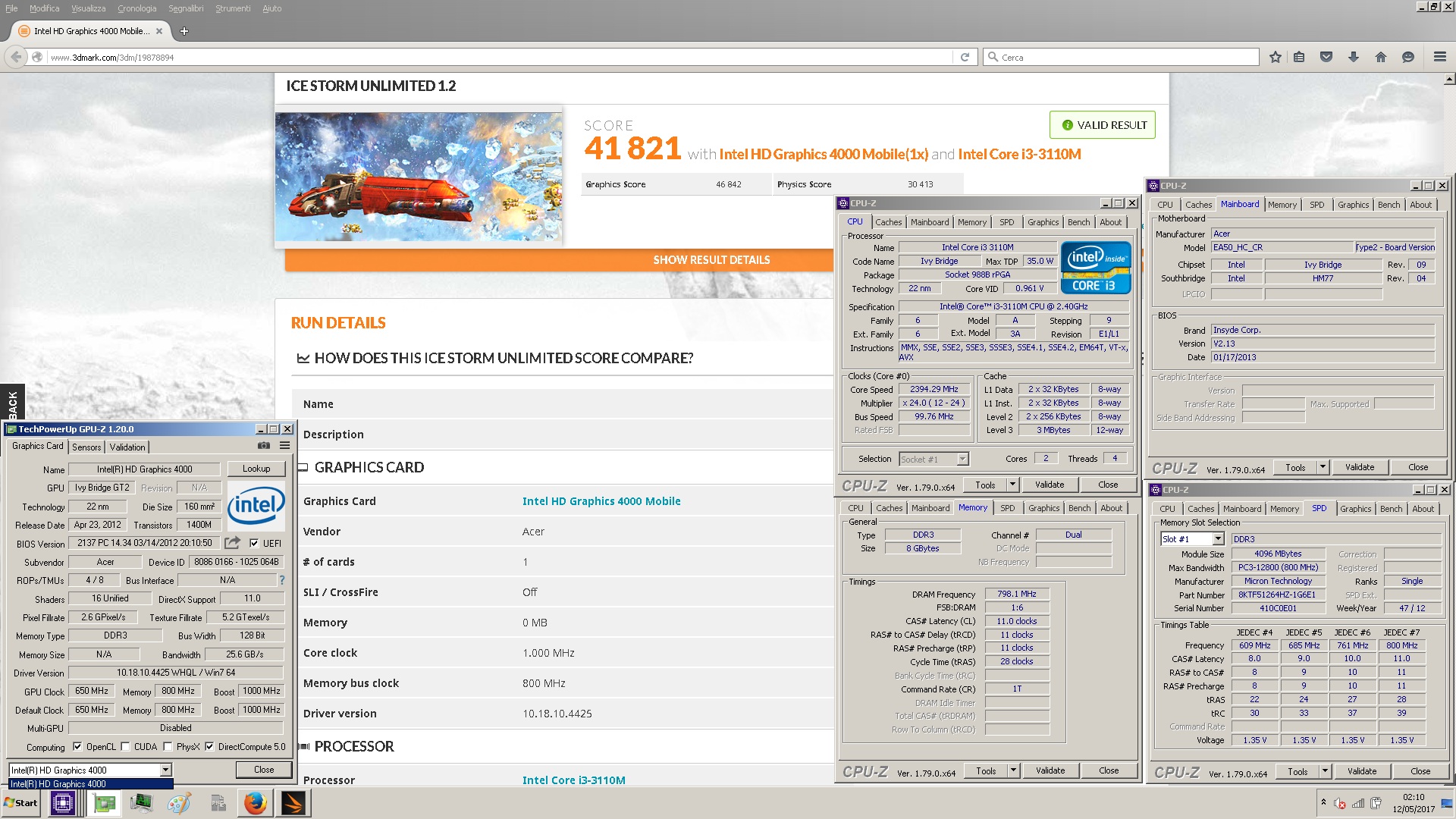Open the Firefox downloads arrow icon
The width and height of the screenshot is (1456, 819).
tap(1354, 57)
